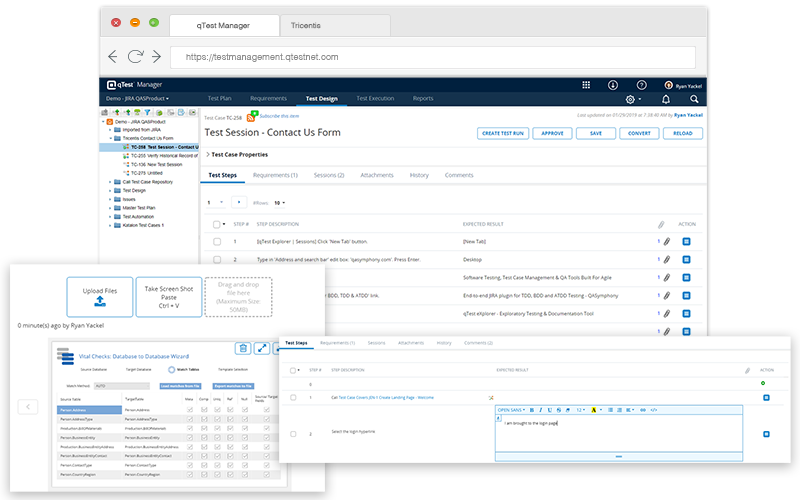The width and height of the screenshot is (800, 500).
Task: Open the Reports menu
Action: (x=423, y=98)
